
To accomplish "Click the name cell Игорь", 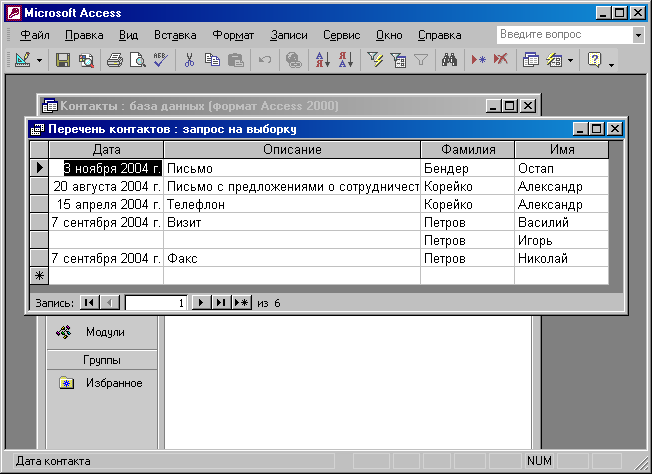I will (562, 240).
